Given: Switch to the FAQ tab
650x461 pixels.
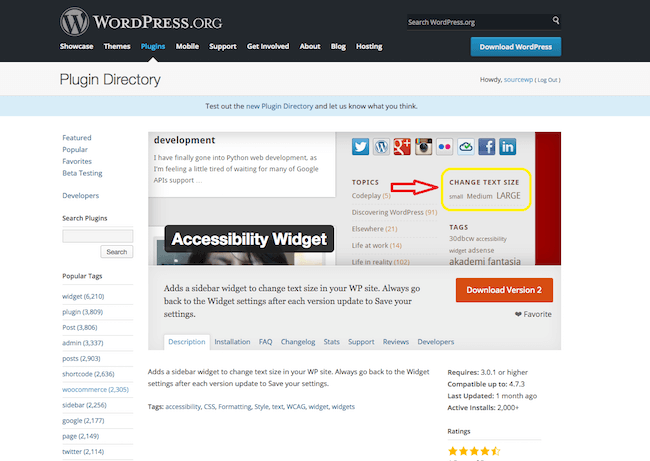Looking at the screenshot, I should coord(265,342).
